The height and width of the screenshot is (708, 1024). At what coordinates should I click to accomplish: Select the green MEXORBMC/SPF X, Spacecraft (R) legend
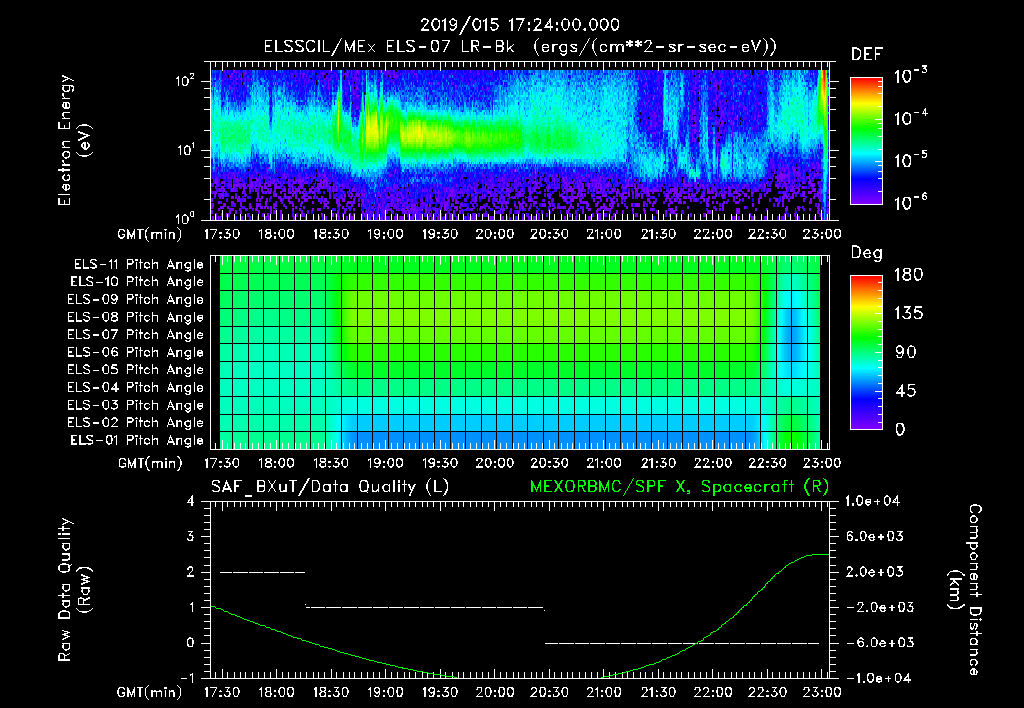point(679,487)
